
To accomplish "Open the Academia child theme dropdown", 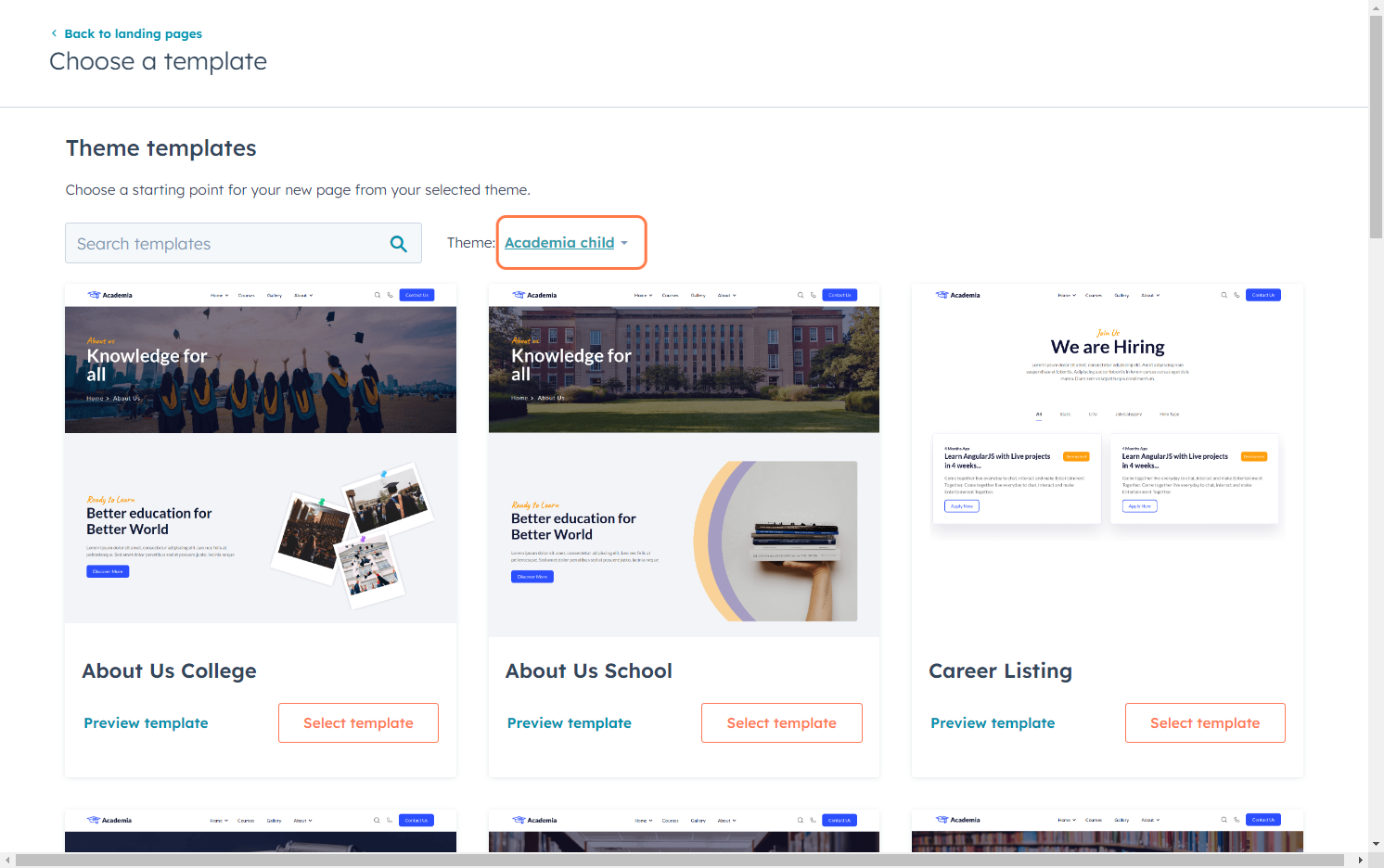I will 566,243.
